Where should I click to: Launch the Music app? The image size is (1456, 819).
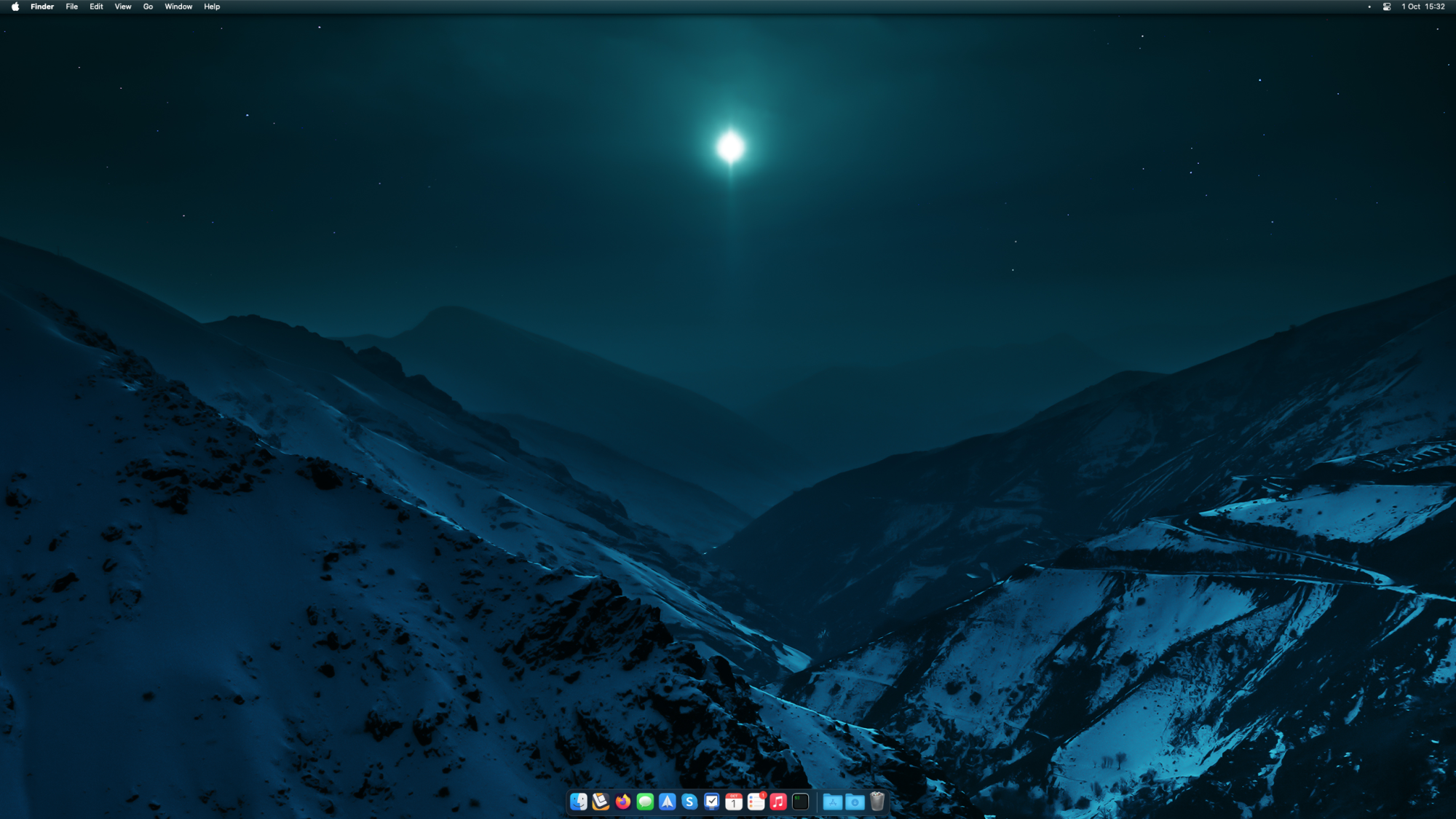click(x=778, y=802)
